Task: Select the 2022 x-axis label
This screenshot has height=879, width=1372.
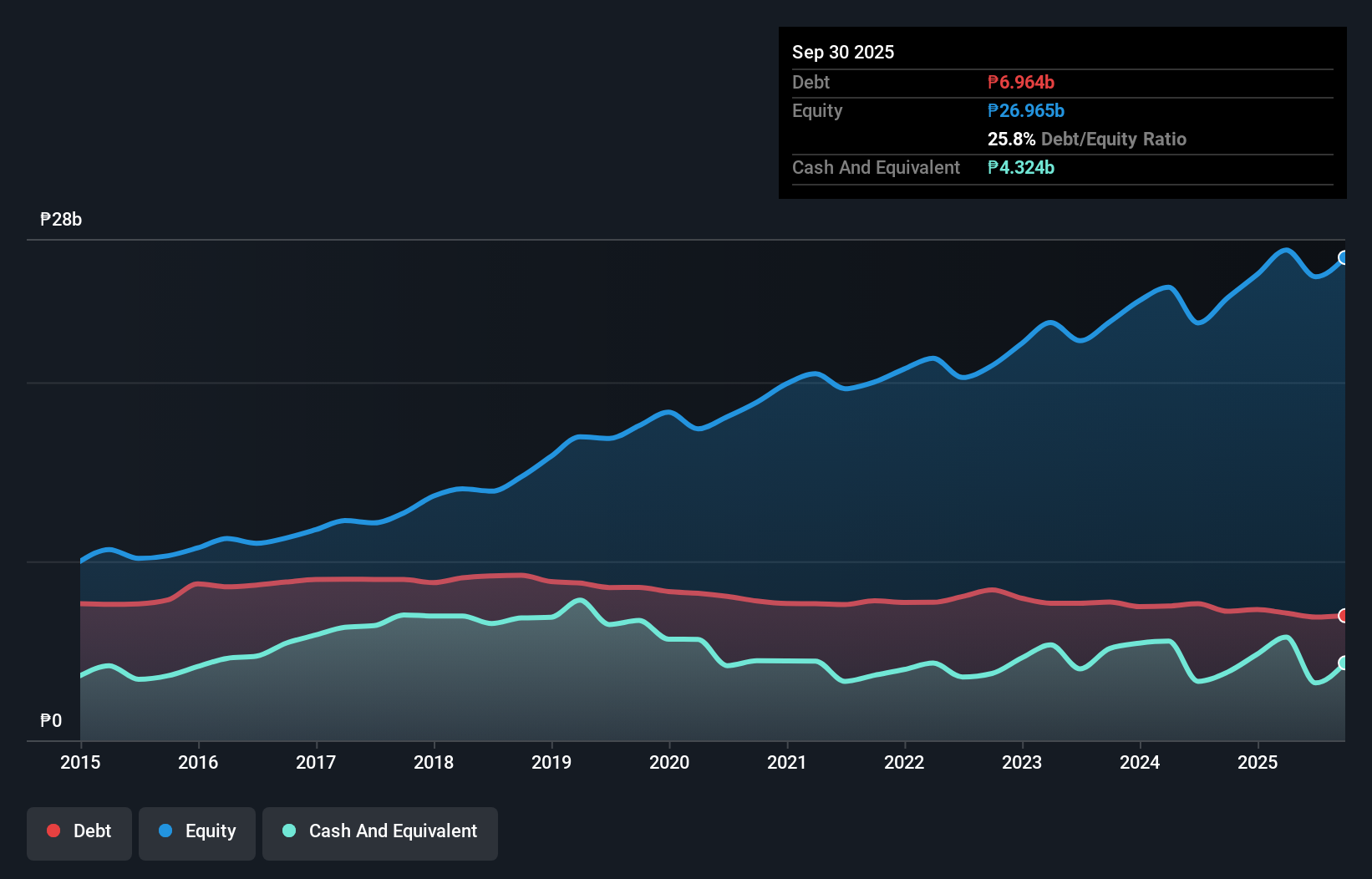Action: point(904,762)
